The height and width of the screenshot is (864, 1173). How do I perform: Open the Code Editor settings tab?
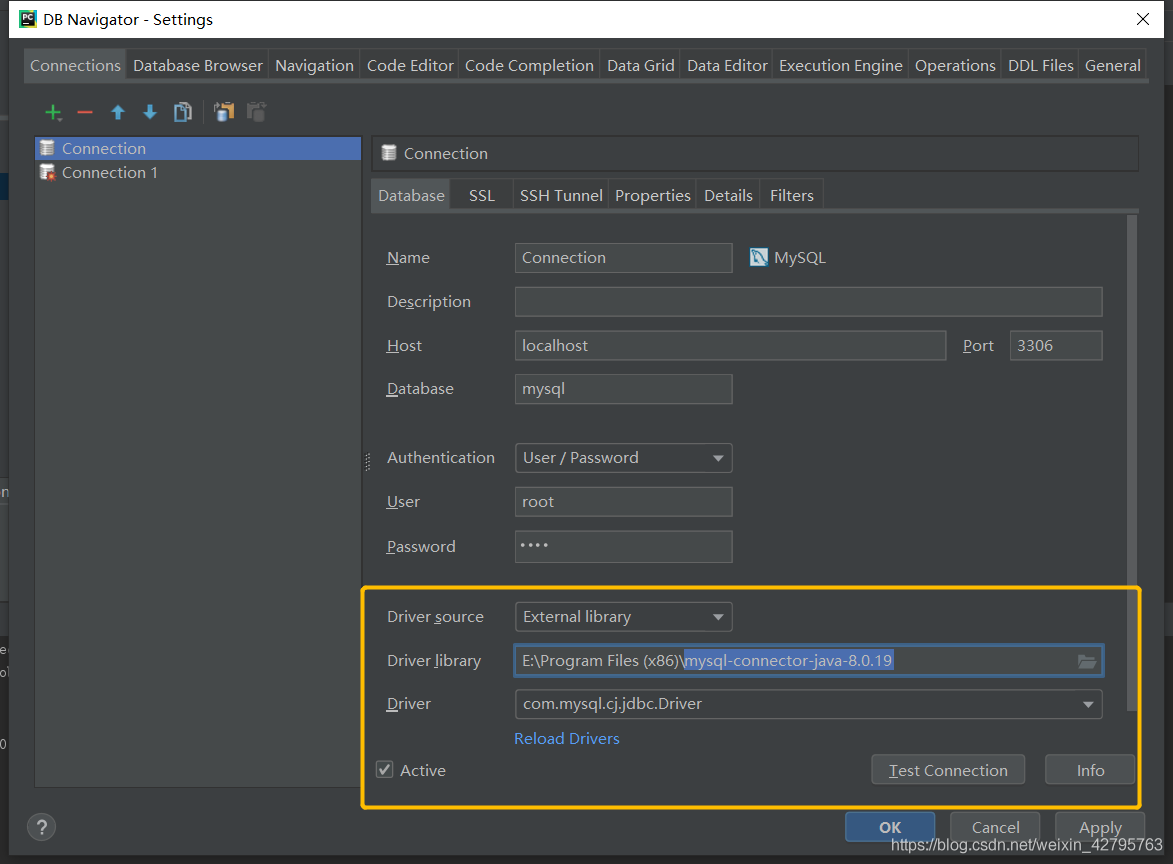click(410, 66)
